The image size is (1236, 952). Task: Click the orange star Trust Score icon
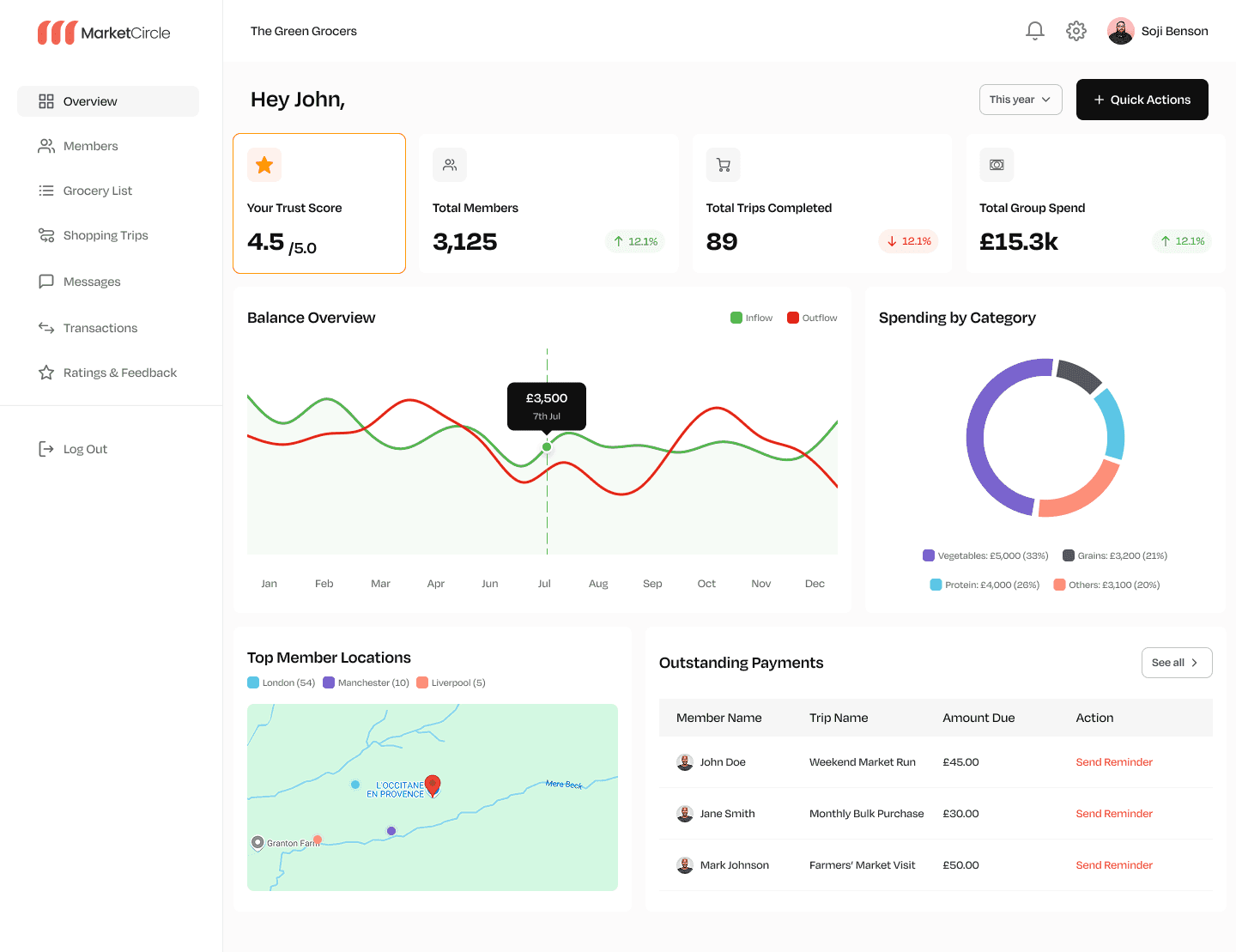[264, 165]
